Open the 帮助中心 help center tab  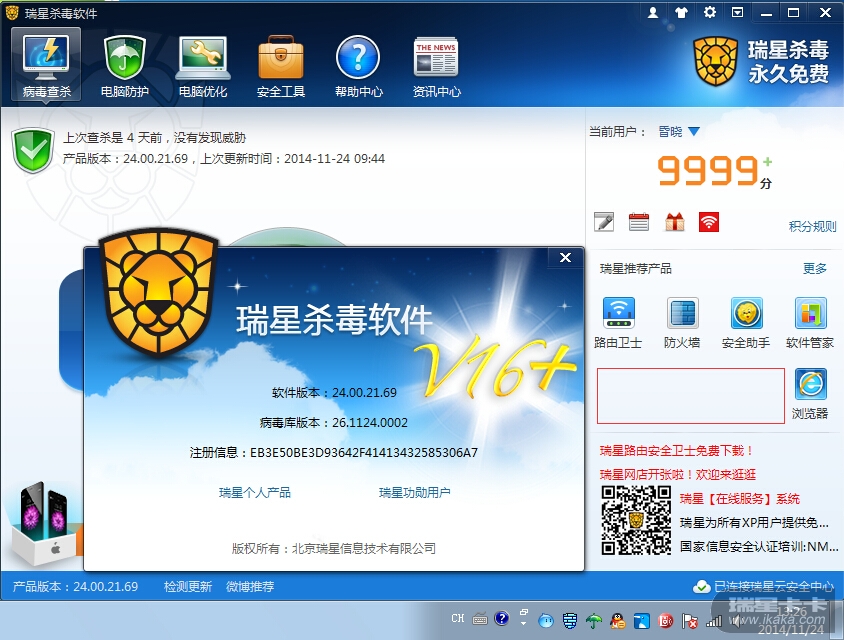358,66
